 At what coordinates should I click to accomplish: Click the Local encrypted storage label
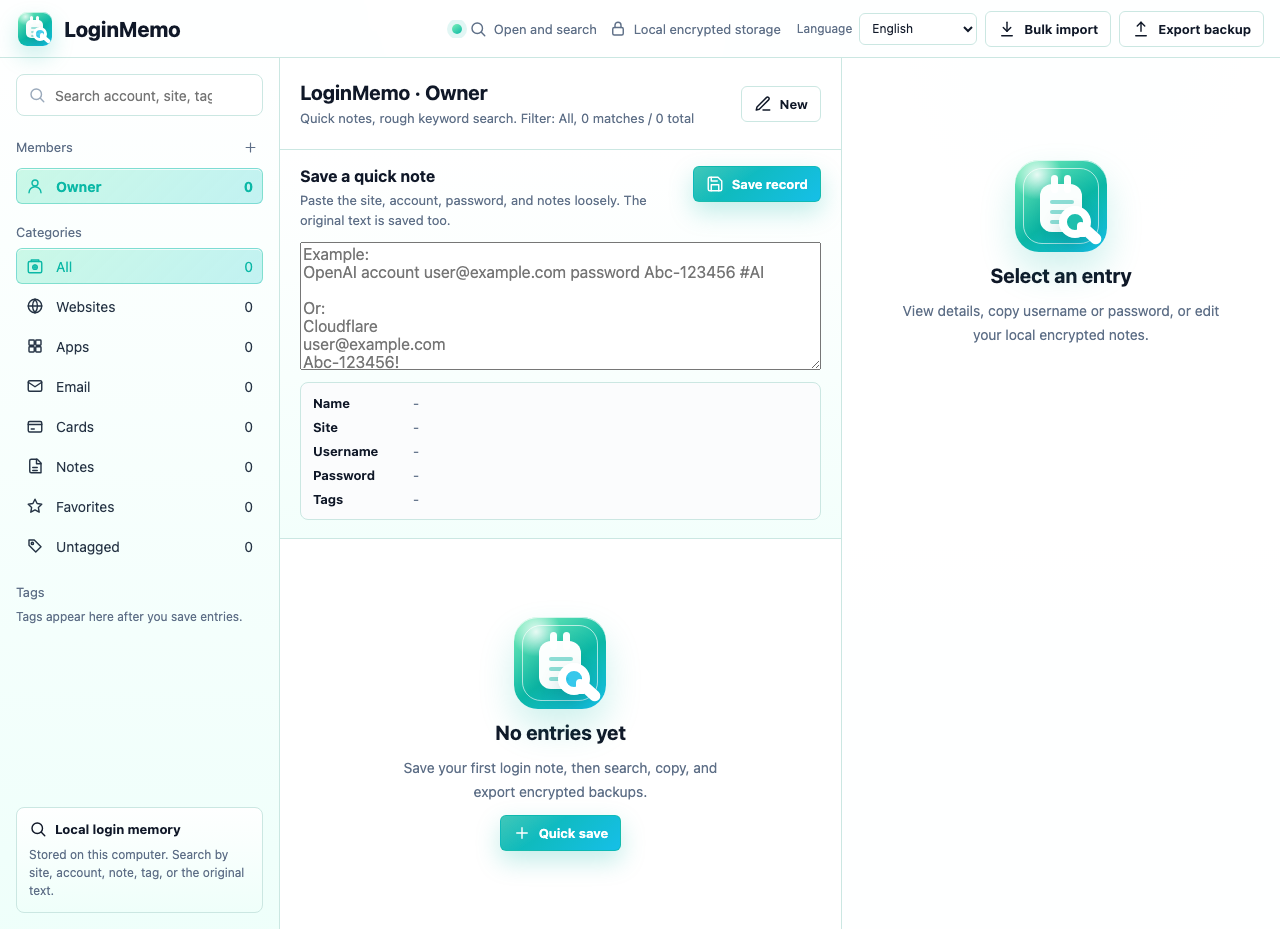pos(707,29)
